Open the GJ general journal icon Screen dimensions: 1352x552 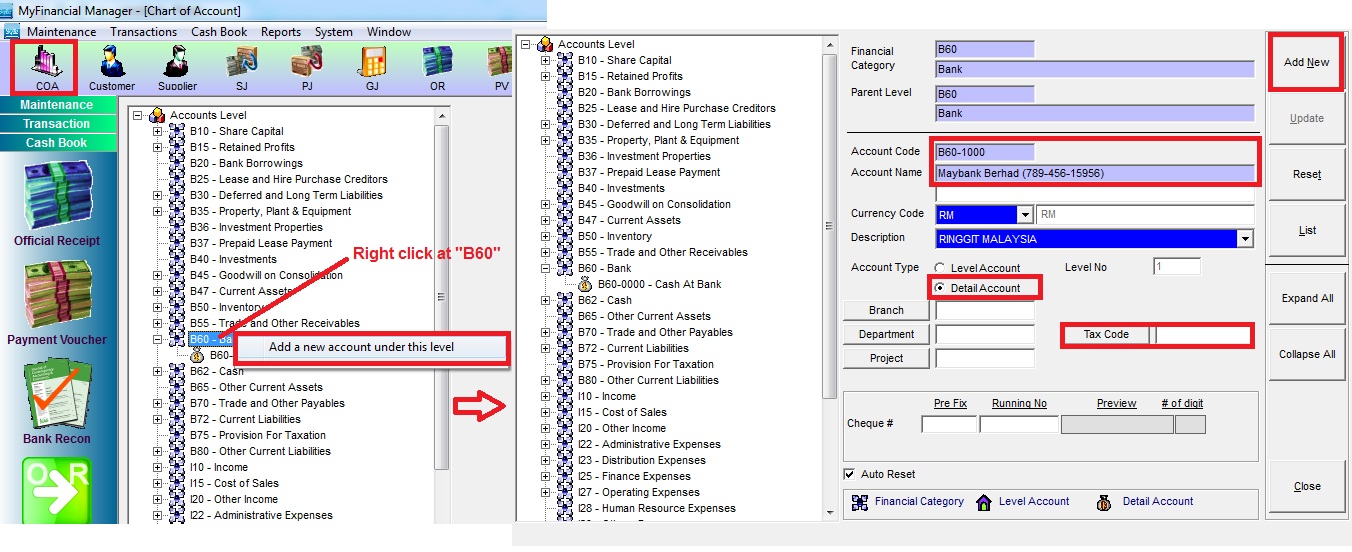pyautogui.click(x=371, y=67)
